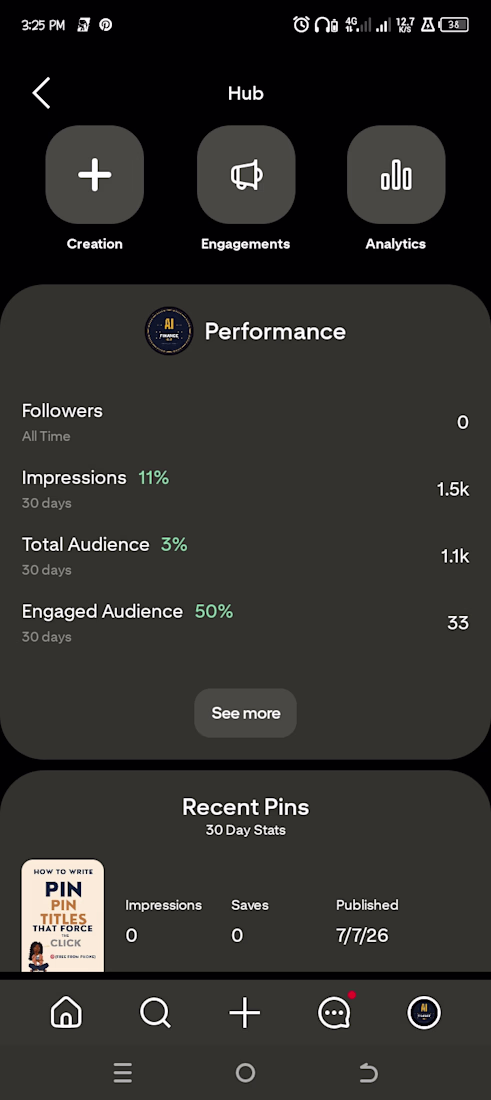The width and height of the screenshot is (491, 1100).
Task: Tap the Android system back button
Action: tap(368, 1073)
